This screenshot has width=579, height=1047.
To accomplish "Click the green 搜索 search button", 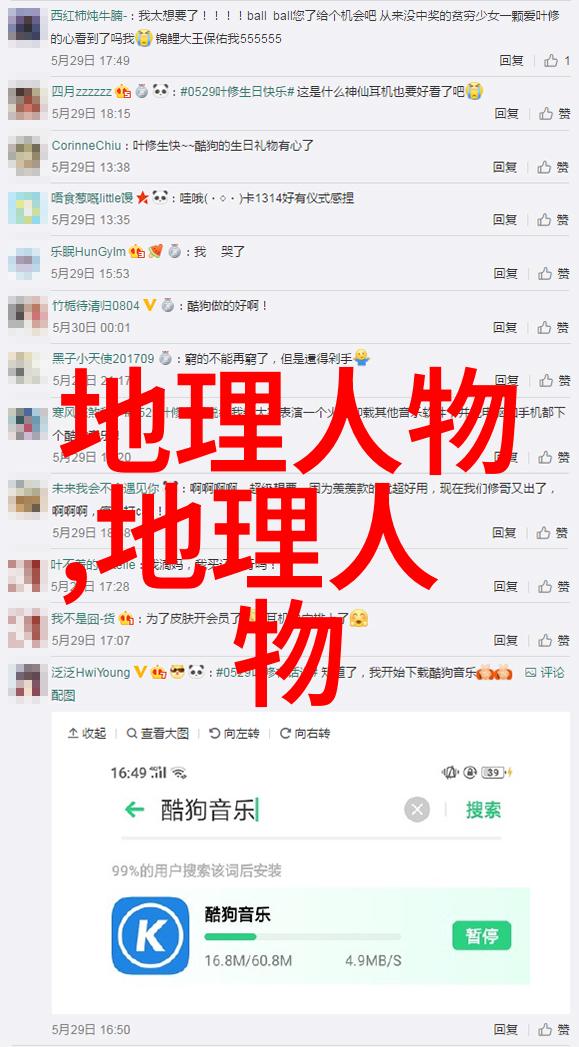I will click(484, 810).
